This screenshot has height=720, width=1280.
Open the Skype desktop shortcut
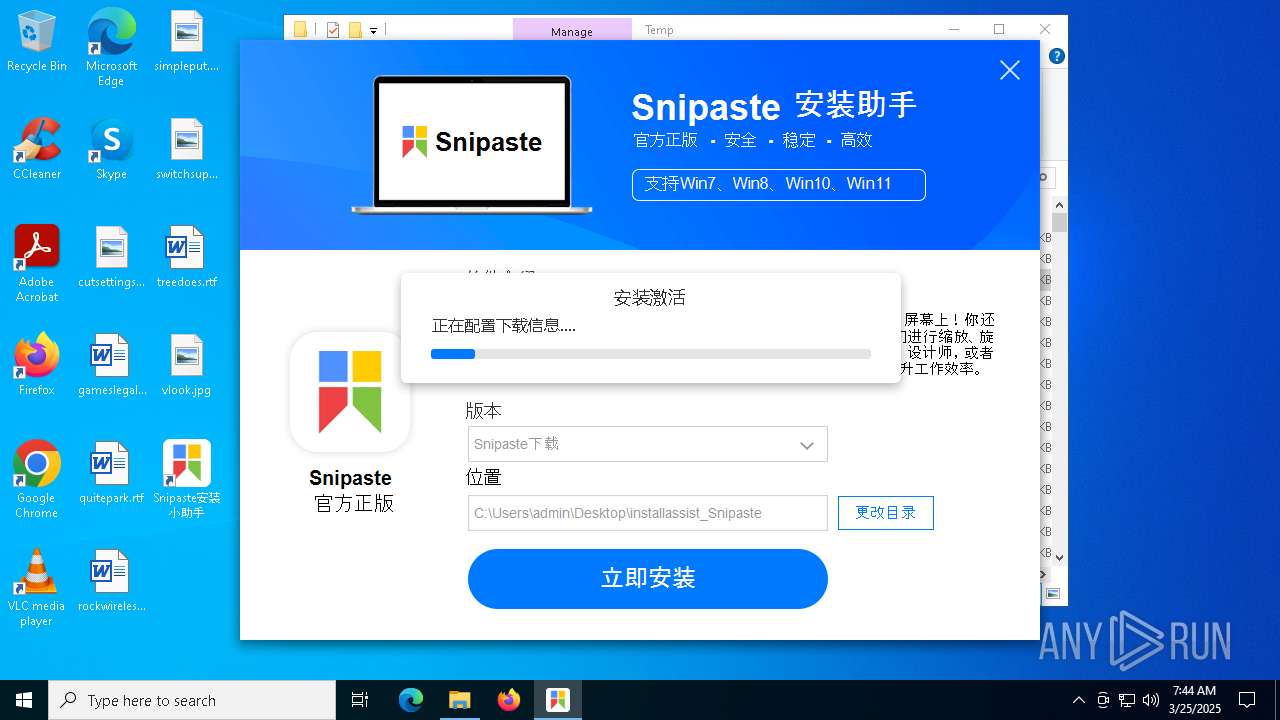(111, 150)
